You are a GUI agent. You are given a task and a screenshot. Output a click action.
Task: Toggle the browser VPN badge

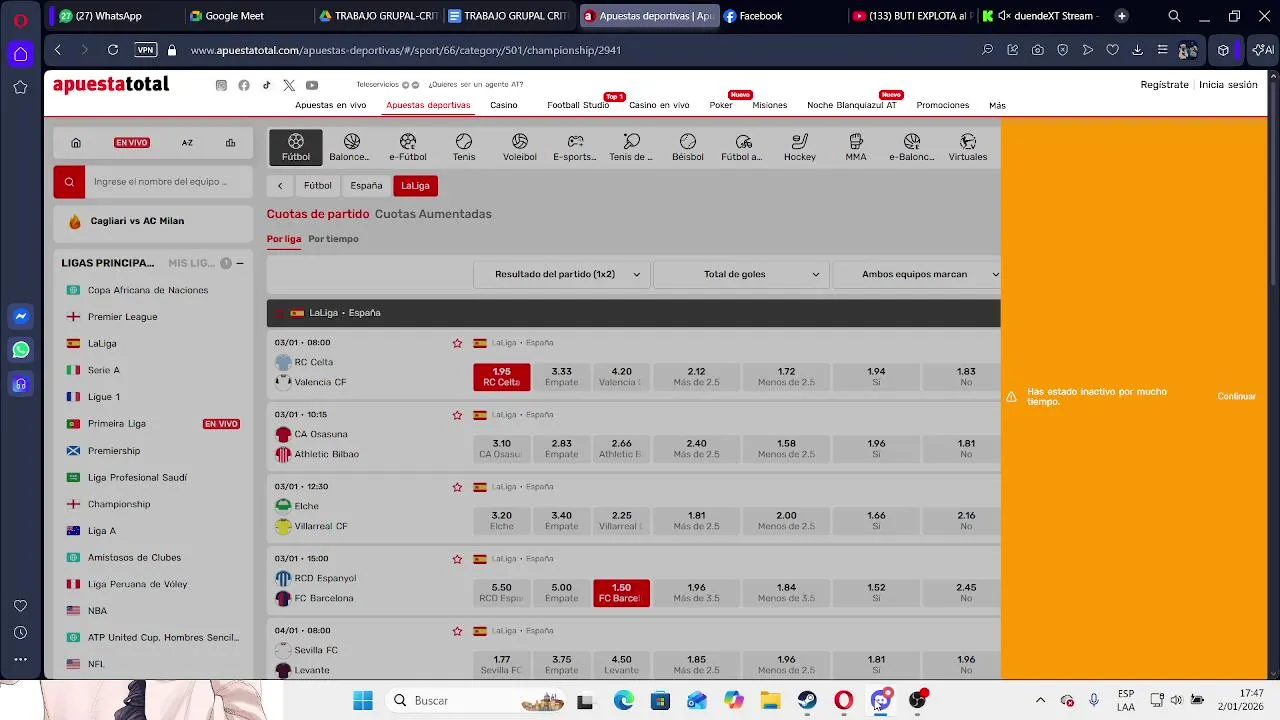click(x=146, y=50)
